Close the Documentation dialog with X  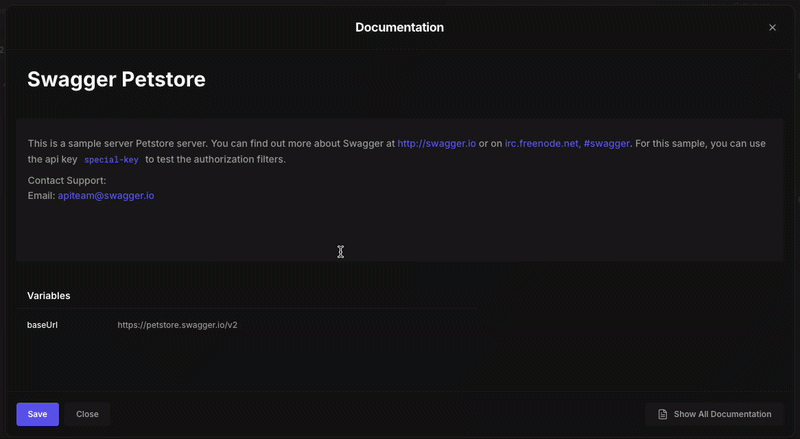772,28
